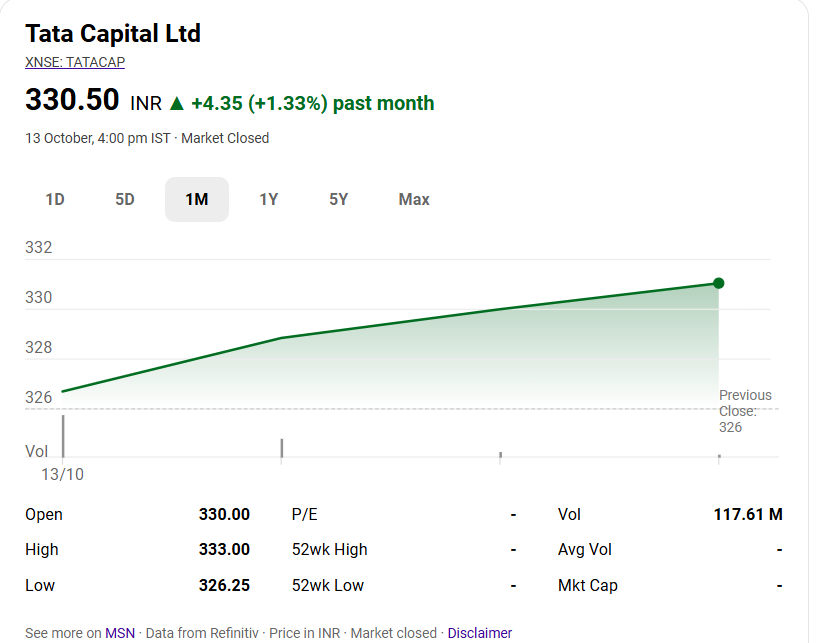Click the Previous Close 326 label
Viewport: 825px width, 643px height.
pyautogui.click(x=745, y=411)
